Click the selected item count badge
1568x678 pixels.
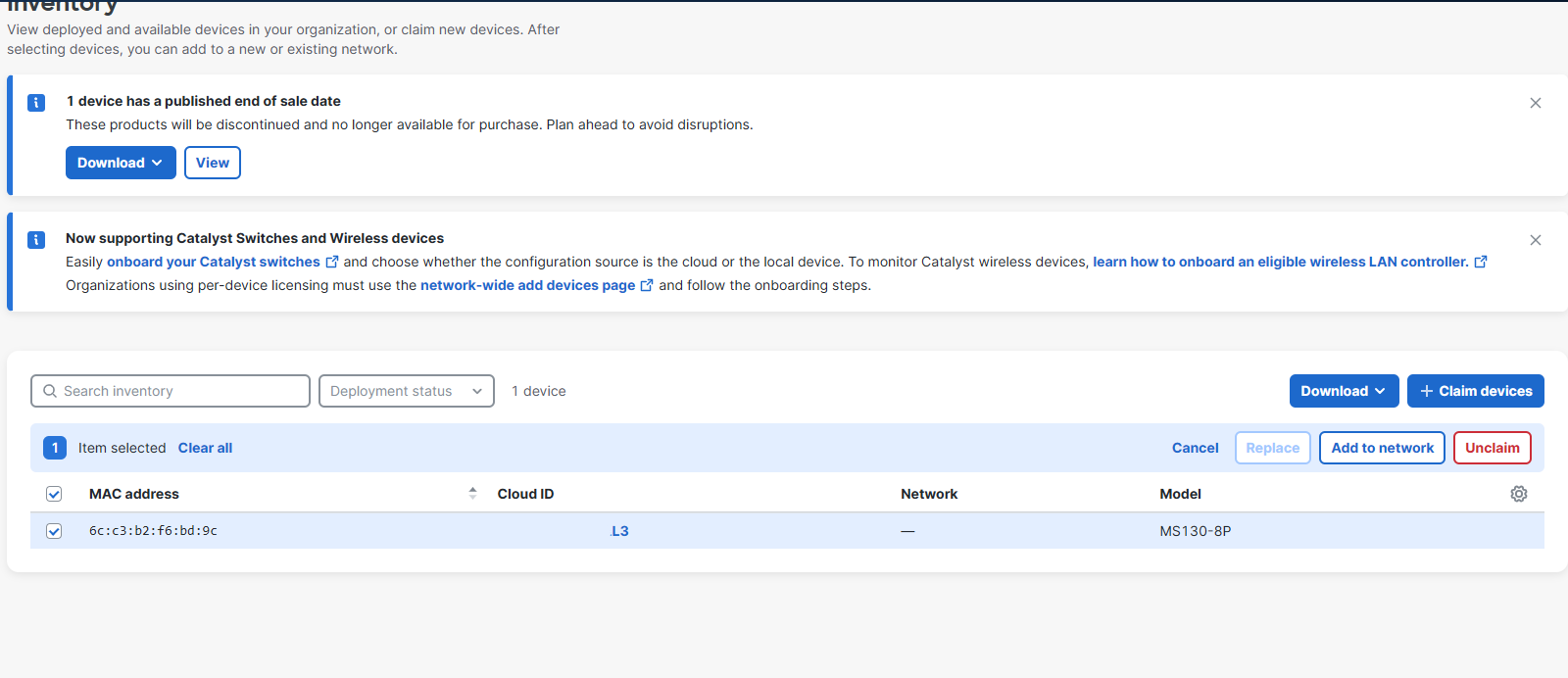click(55, 448)
